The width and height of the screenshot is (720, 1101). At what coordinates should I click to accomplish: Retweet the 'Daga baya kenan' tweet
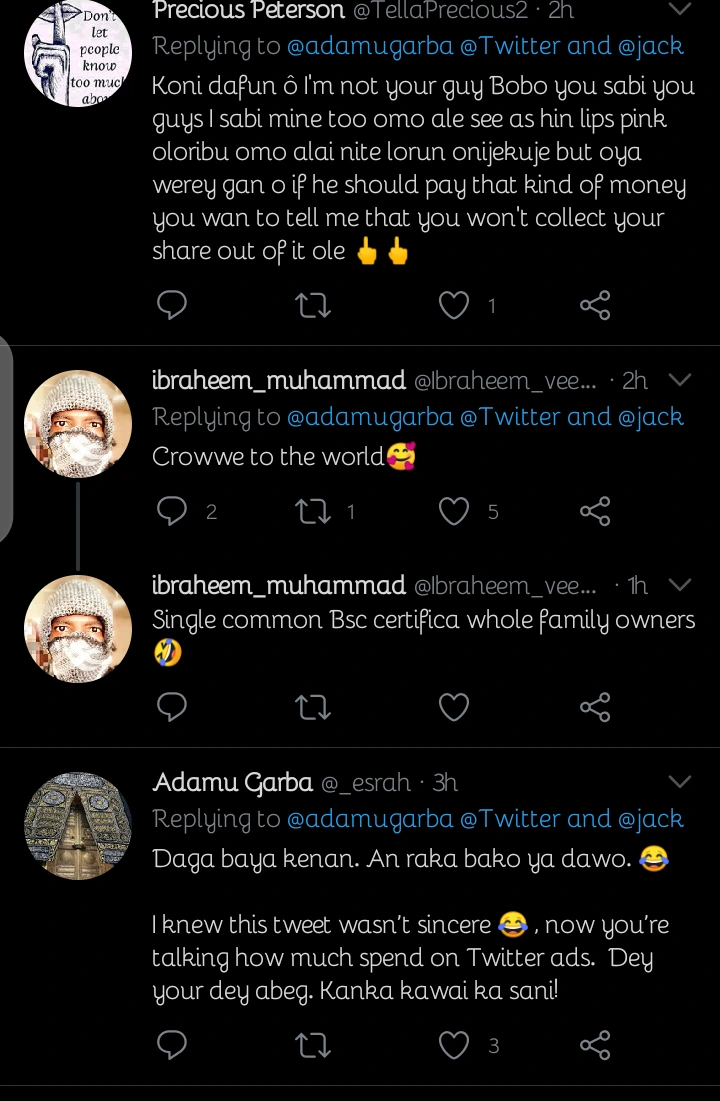click(314, 1045)
